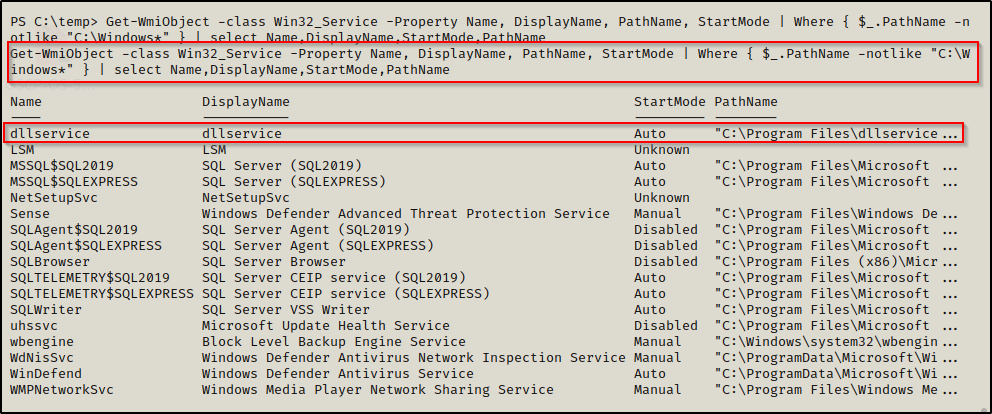Click the Name column header
Viewport: 992px width, 414px height.
tap(26, 102)
